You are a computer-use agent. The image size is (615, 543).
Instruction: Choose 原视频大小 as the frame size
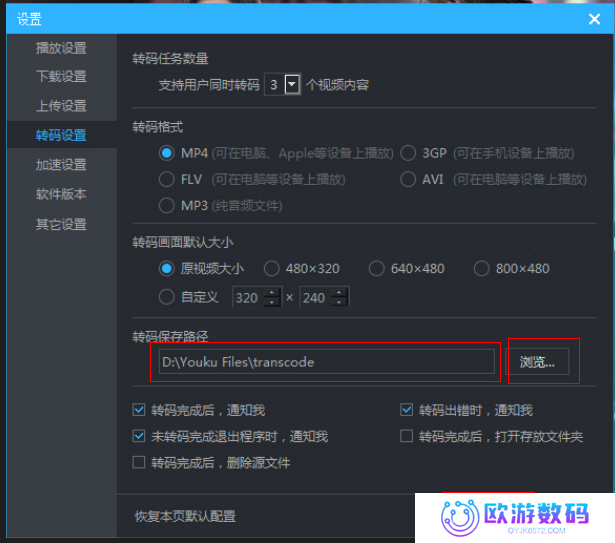[x=167, y=269]
